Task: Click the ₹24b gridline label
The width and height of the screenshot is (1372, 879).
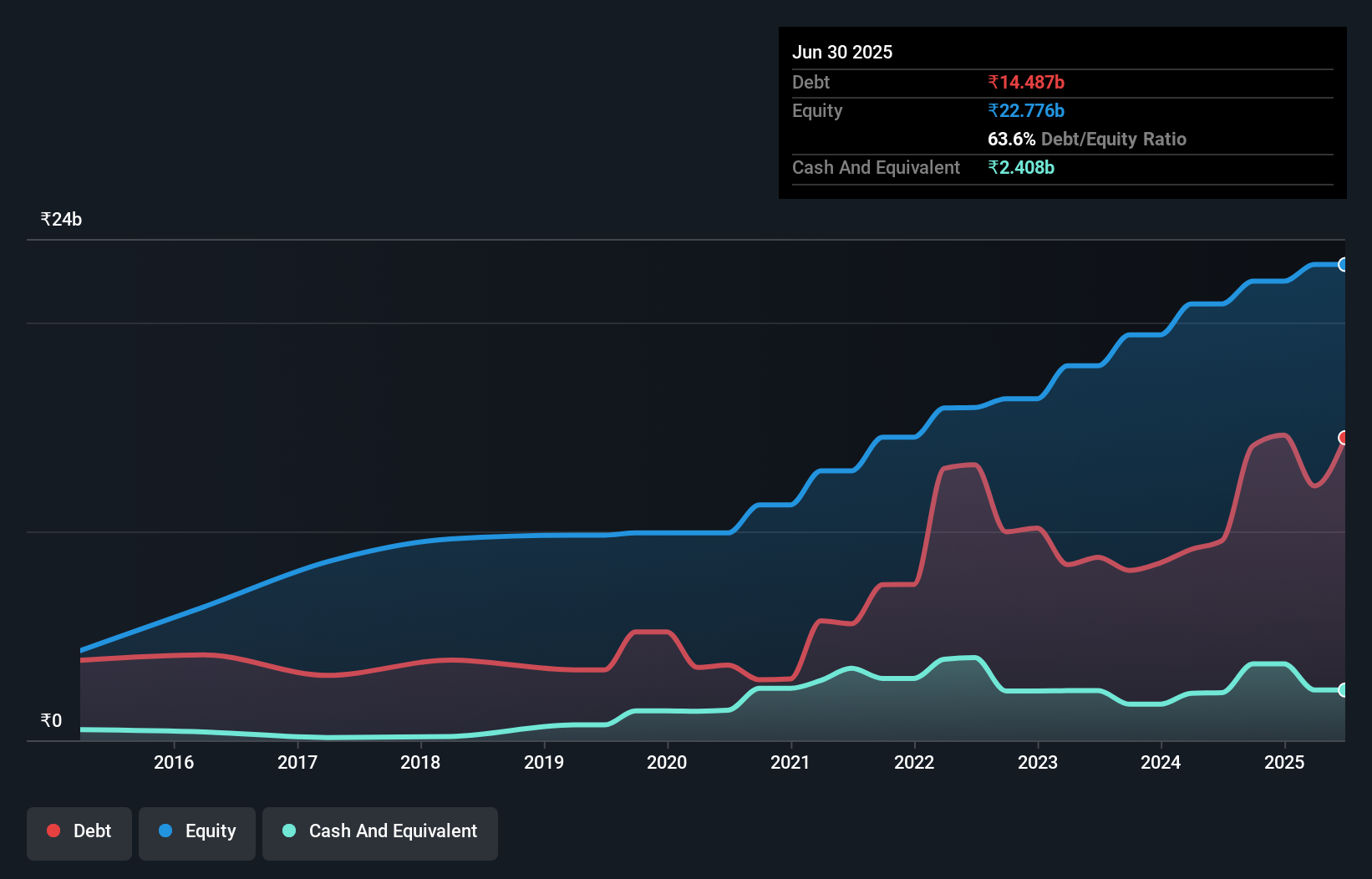Action: (x=60, y=218)
